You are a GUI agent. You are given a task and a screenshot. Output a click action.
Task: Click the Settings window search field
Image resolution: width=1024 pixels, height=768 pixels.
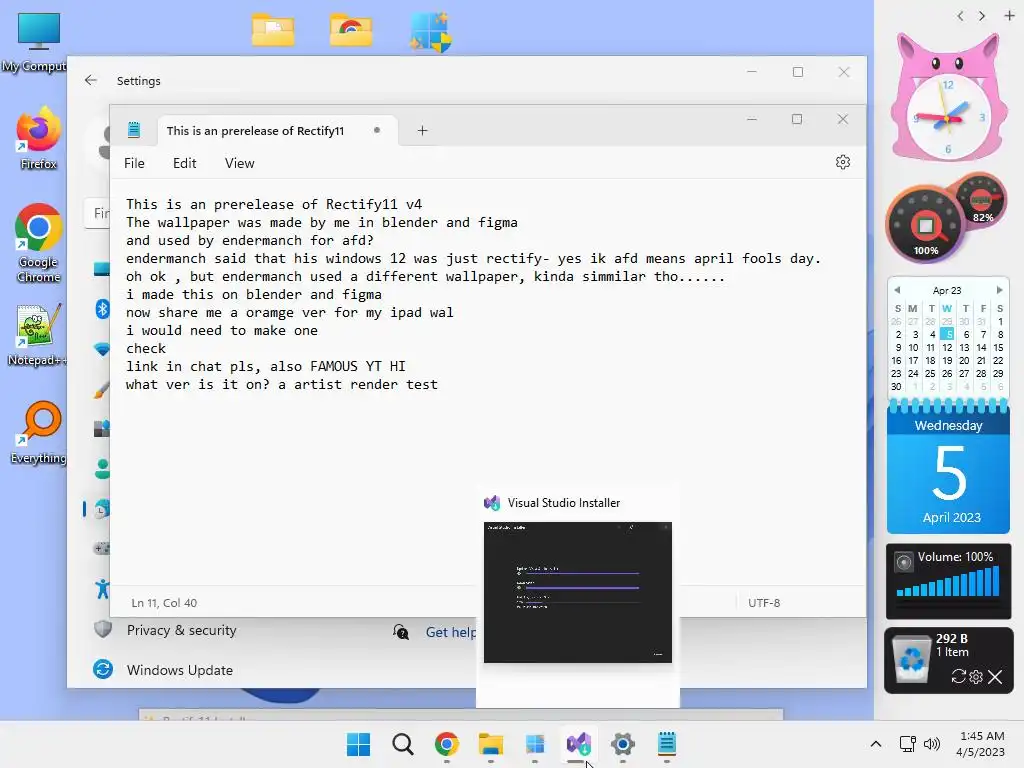97,213
